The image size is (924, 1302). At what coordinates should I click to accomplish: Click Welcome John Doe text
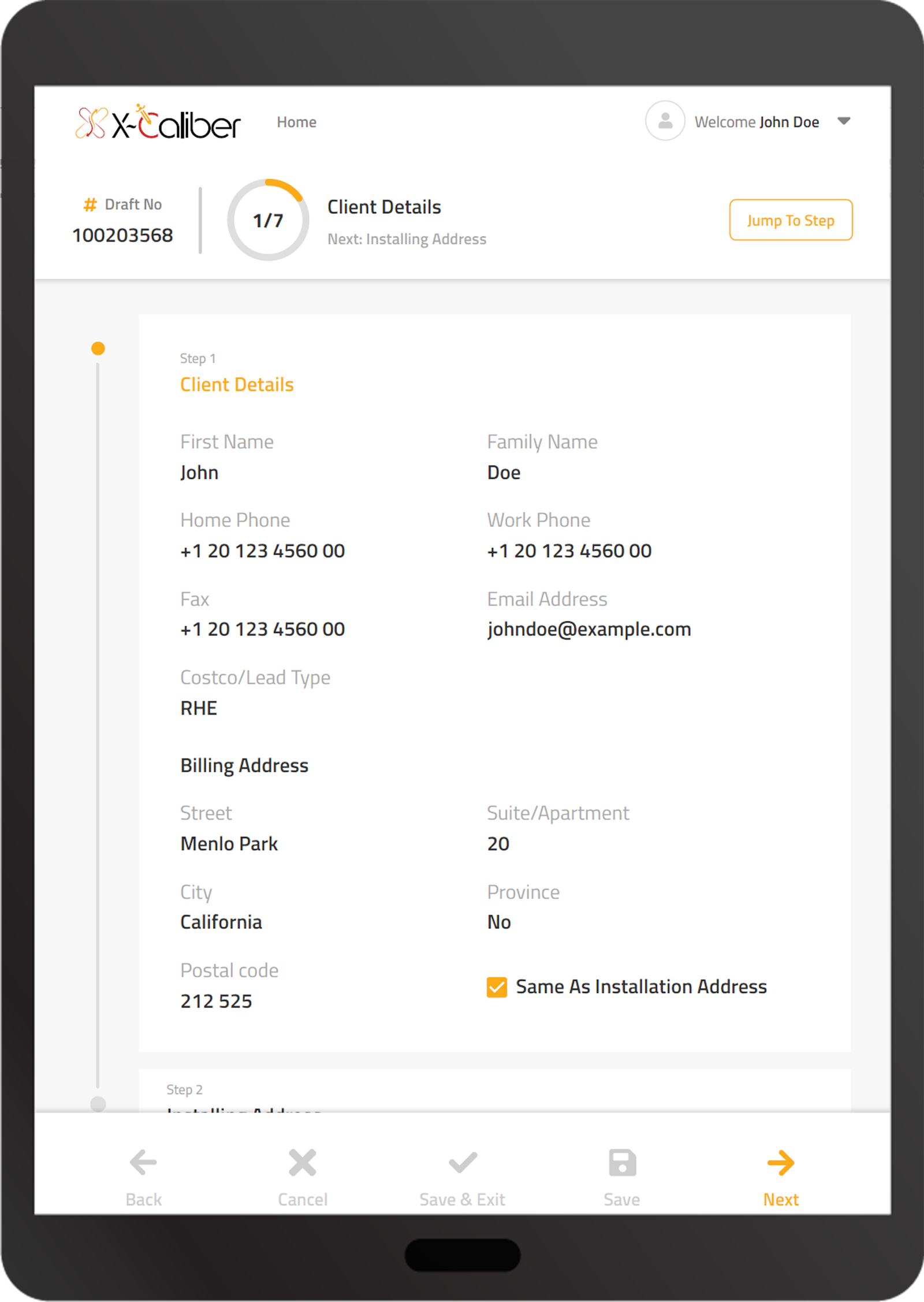757,122
